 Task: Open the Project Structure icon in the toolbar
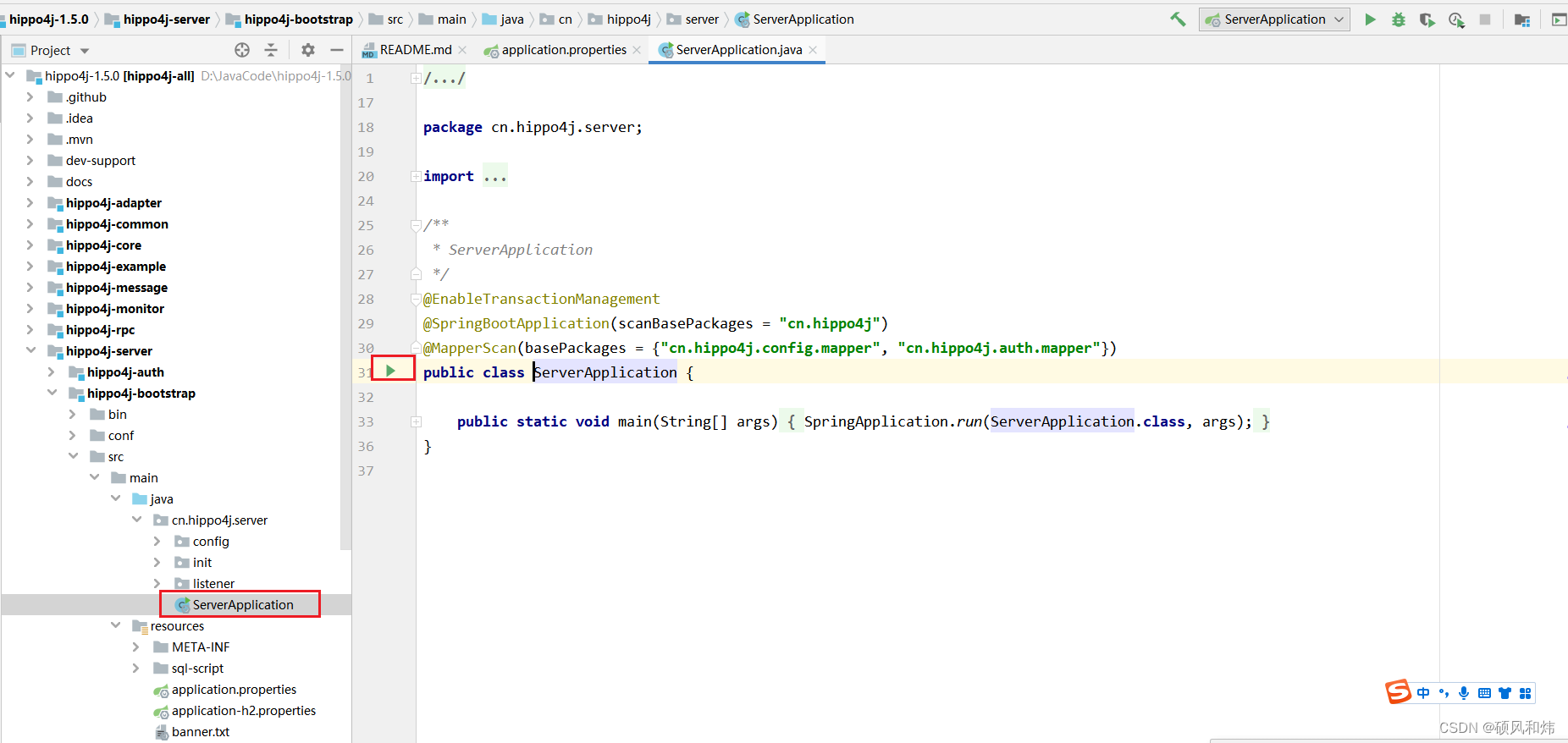(1522, 19)
